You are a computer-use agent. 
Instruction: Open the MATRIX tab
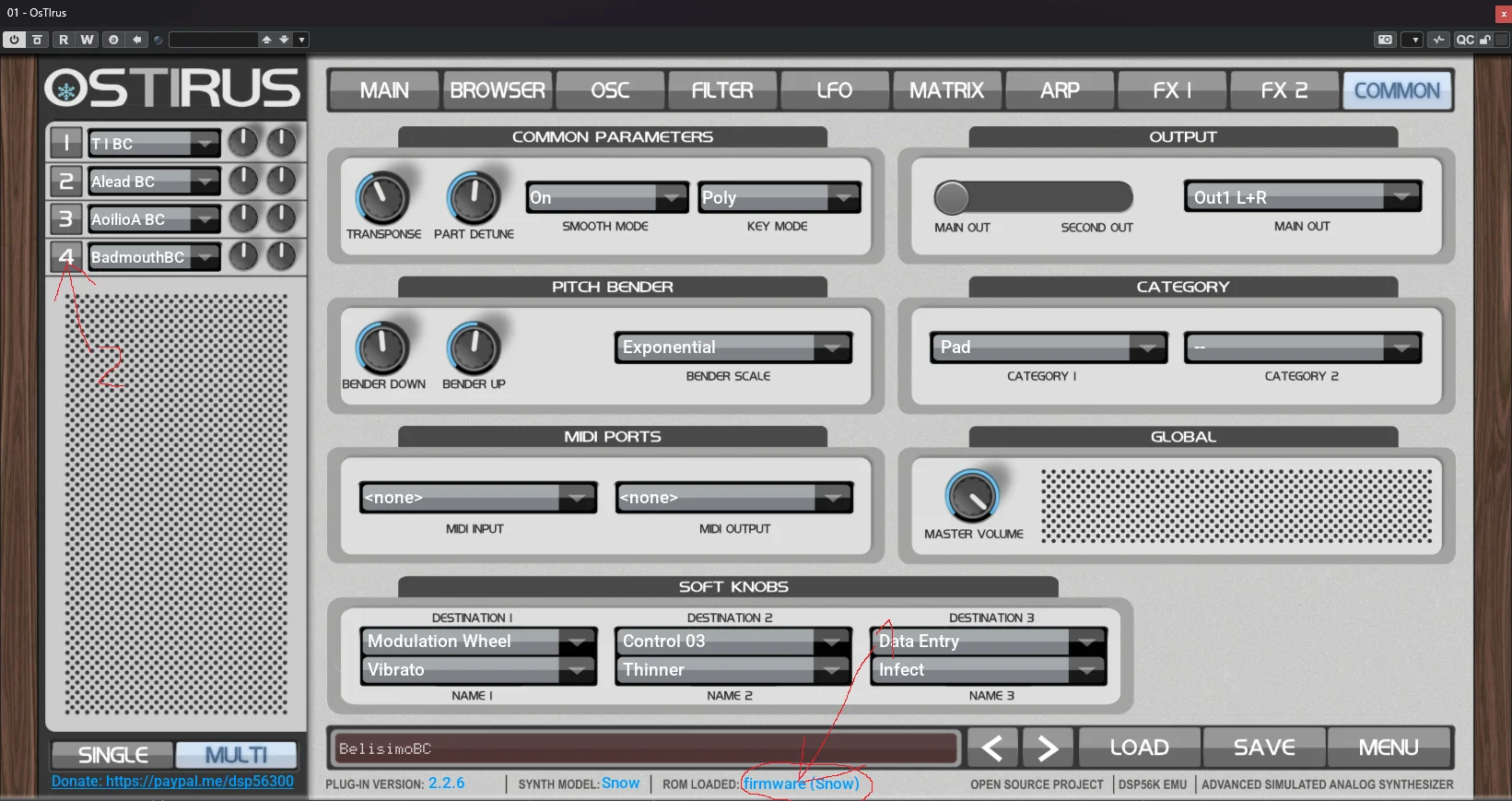[x=946, y=90]
